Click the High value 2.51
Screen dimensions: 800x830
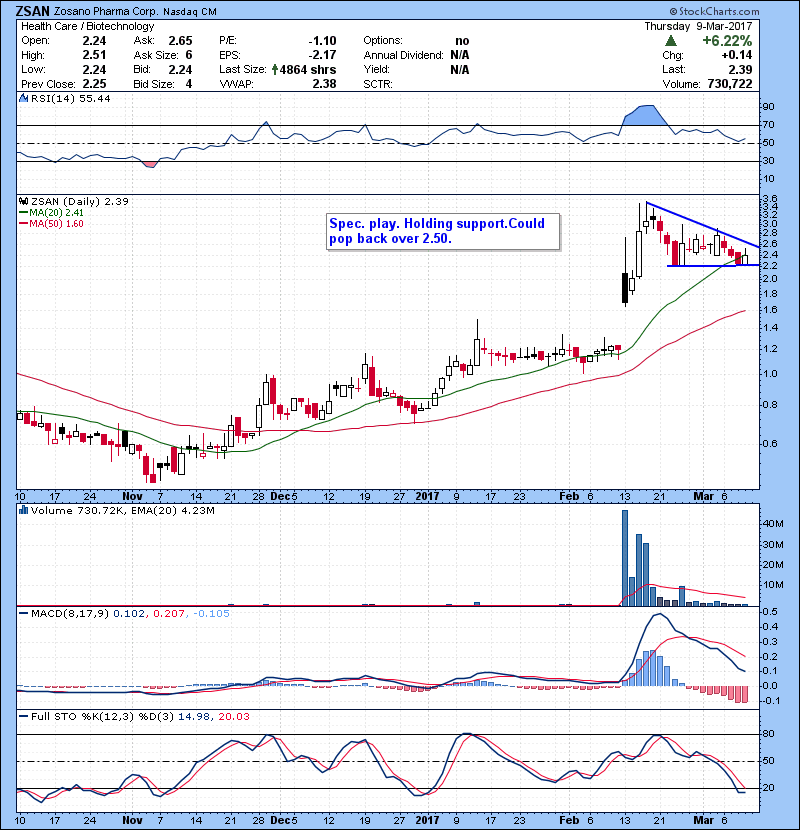(94, 55)
